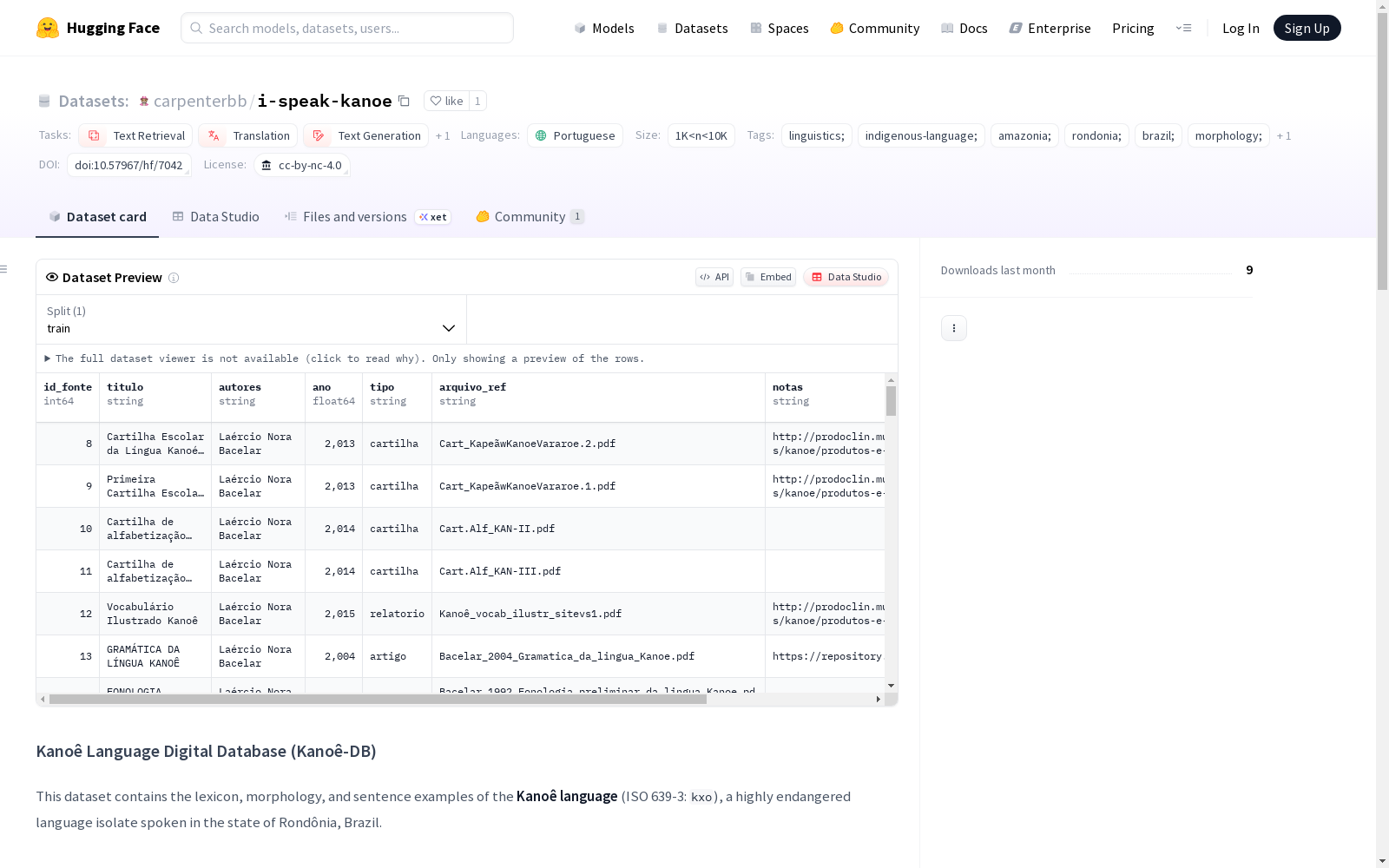Click the i-speak-kanoe dataset title
The height and width of the screenshot is (868, 1389).
pyautogui.click(x=325, y=101)
